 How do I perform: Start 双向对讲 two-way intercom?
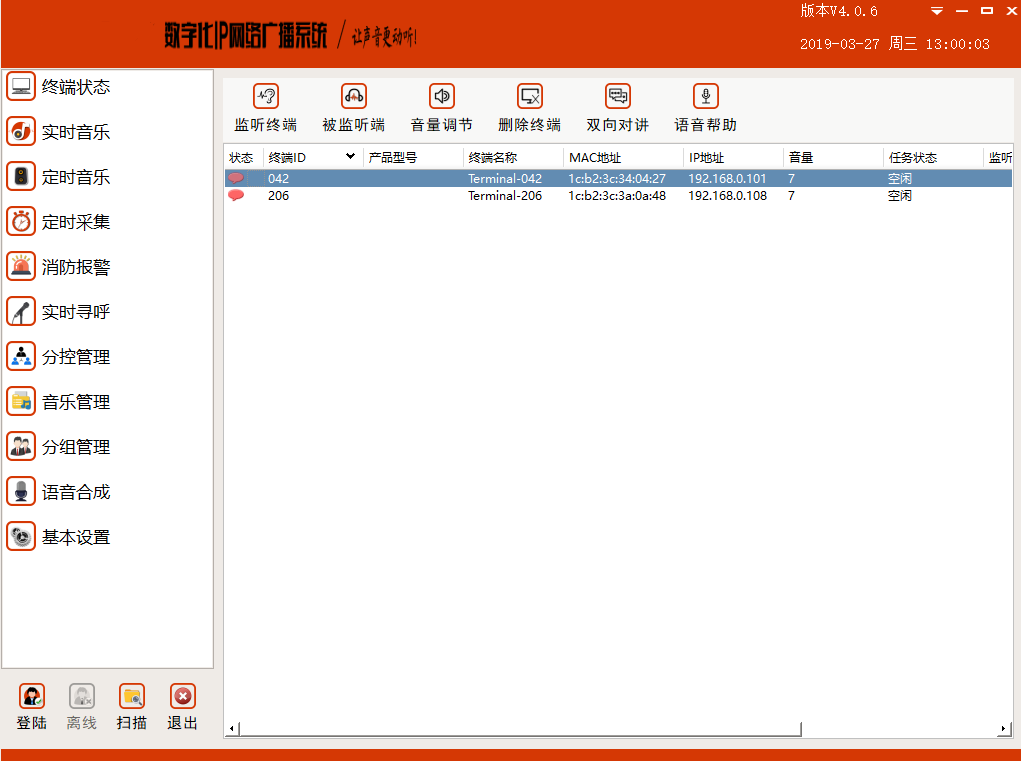point(617,105)
